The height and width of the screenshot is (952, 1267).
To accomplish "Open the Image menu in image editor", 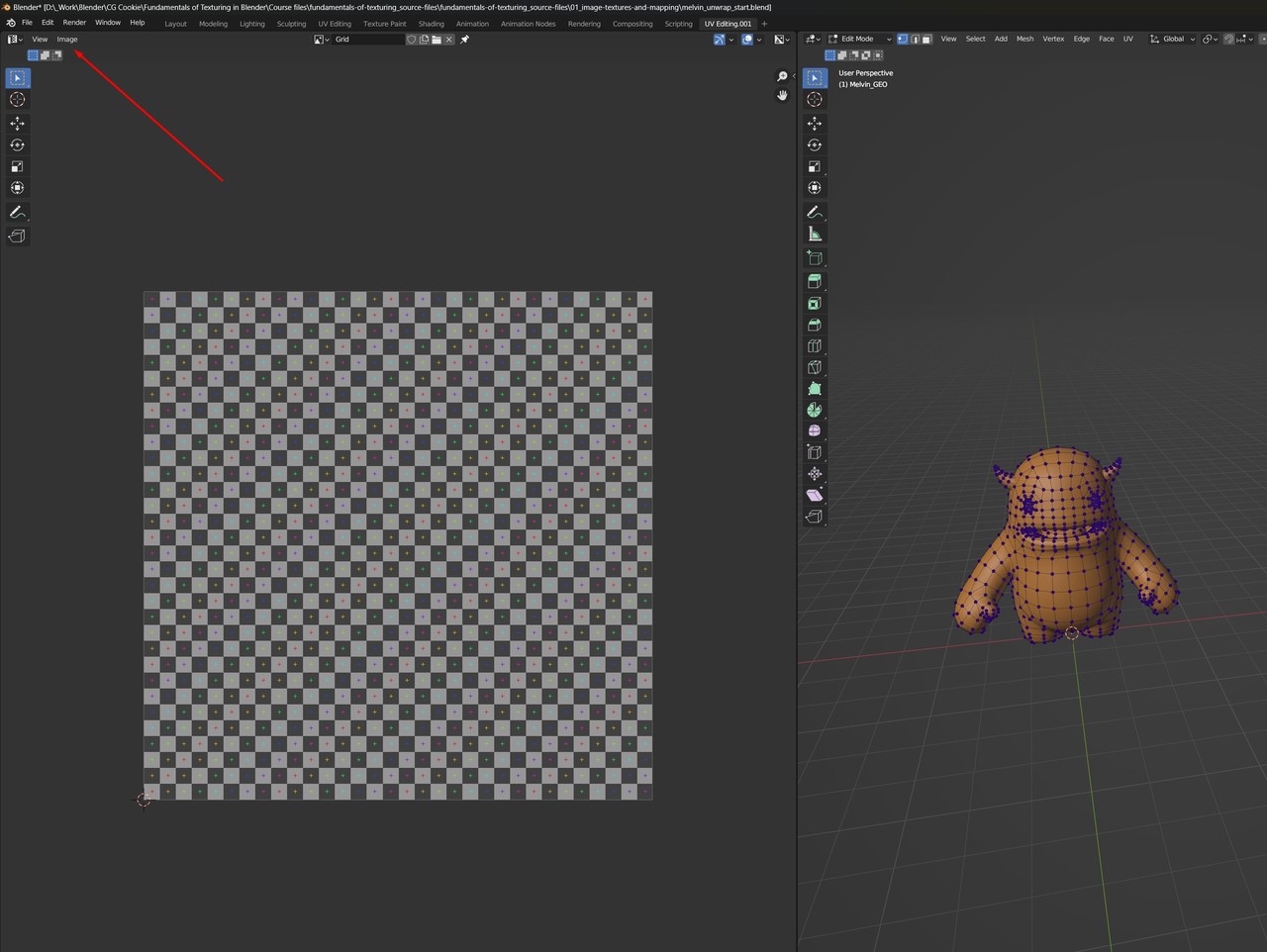I will [67, 40].
